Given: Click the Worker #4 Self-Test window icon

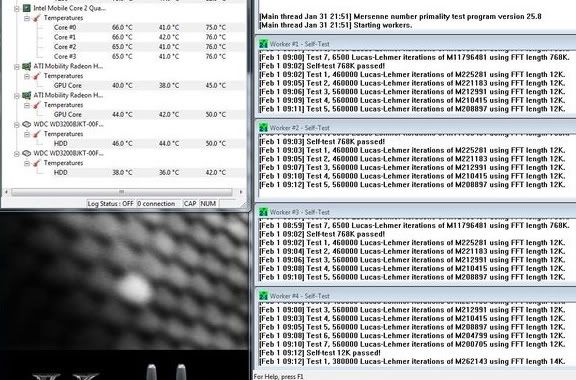Looking at the screenshot, I should pos(263,296).
